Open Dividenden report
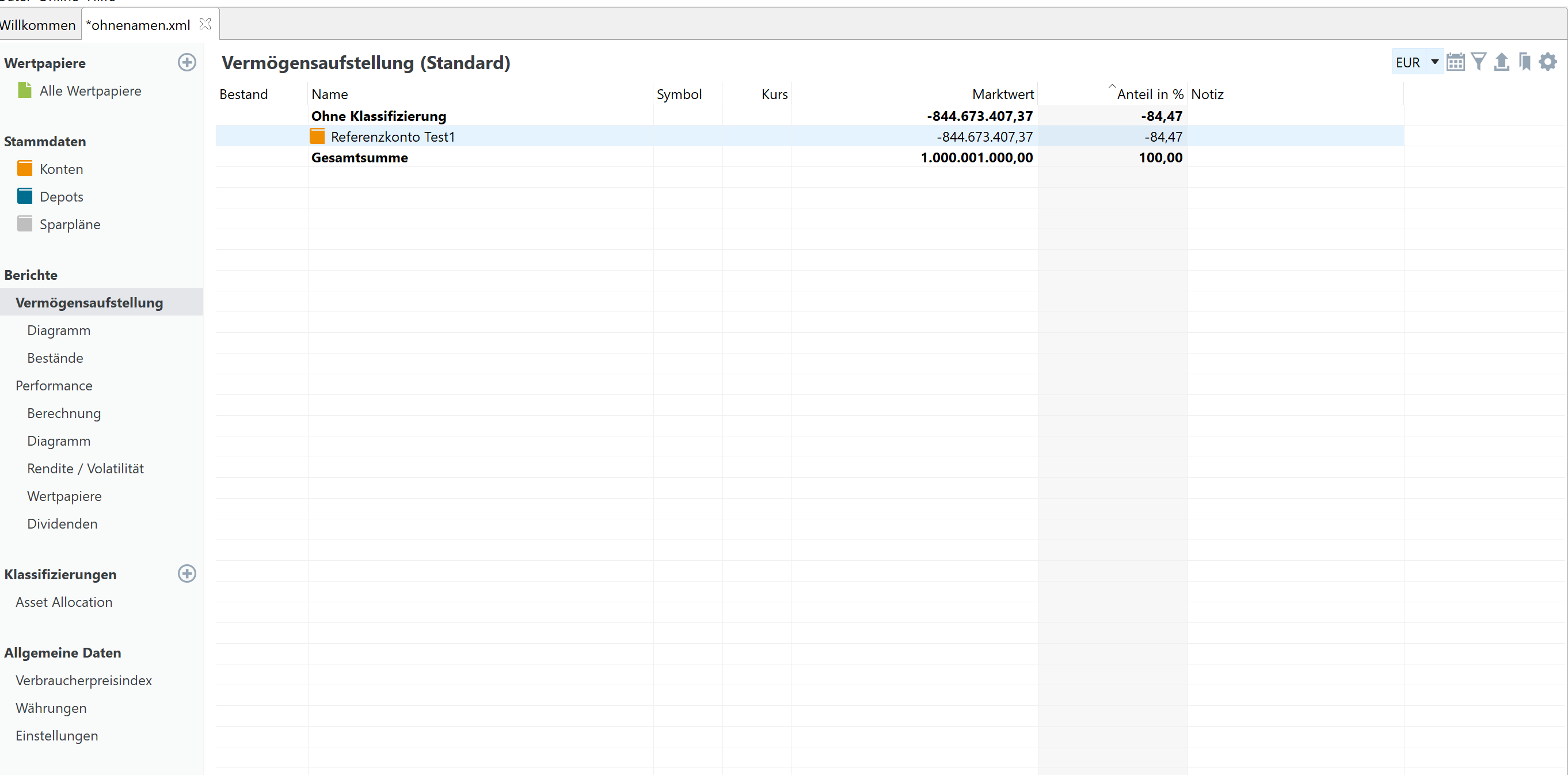The width and height of the screenshot is (1568, 775). (62, 523)
